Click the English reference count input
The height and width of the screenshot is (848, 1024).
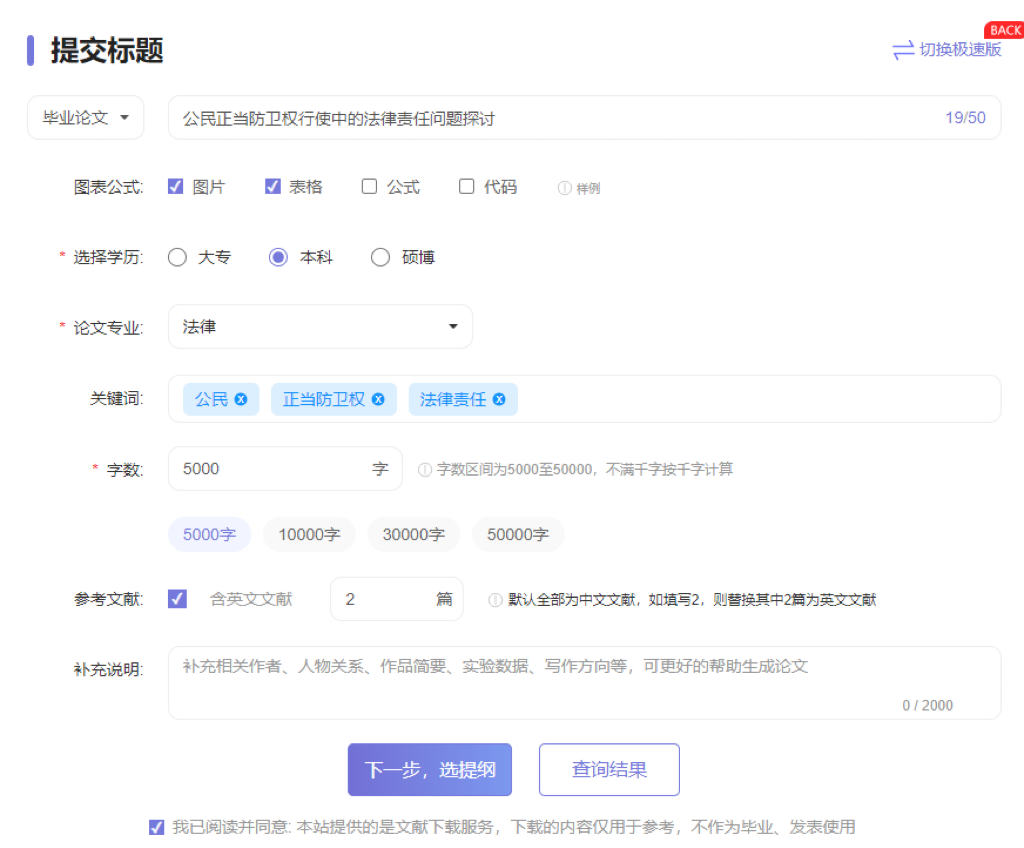coord(397,599)
